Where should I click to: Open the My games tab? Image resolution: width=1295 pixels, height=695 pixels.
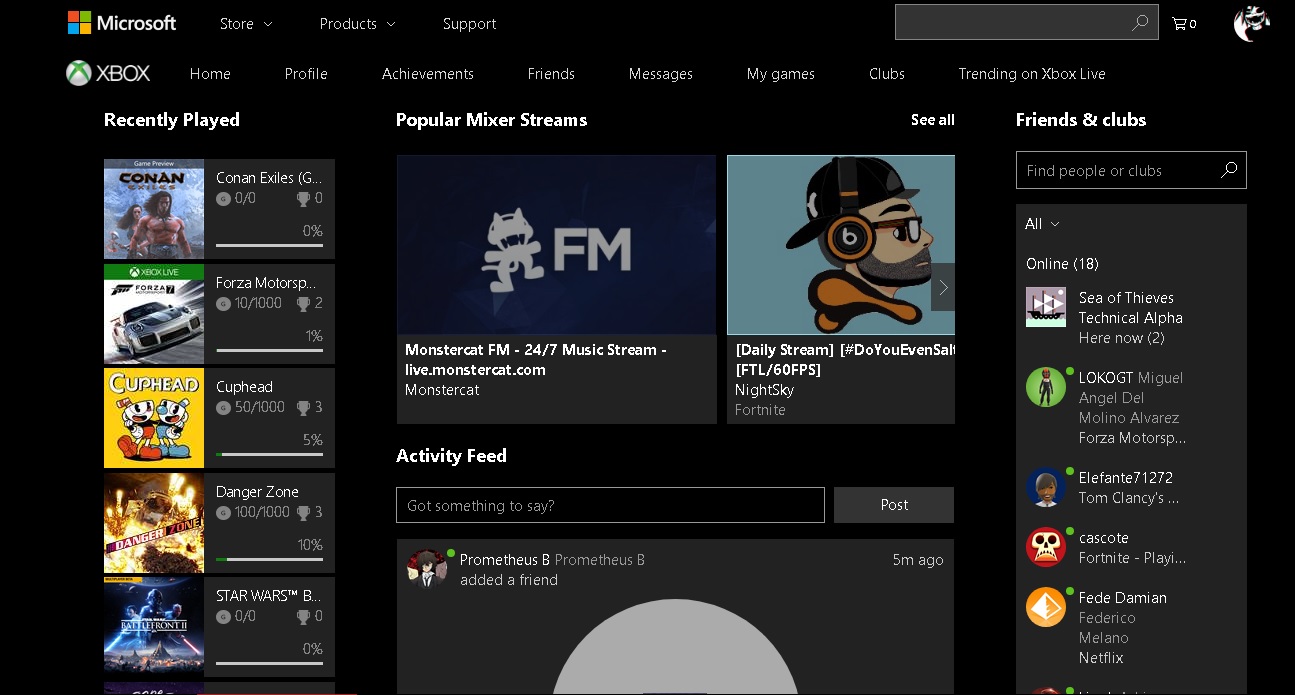pyautogui.click(x=780, y=73)
